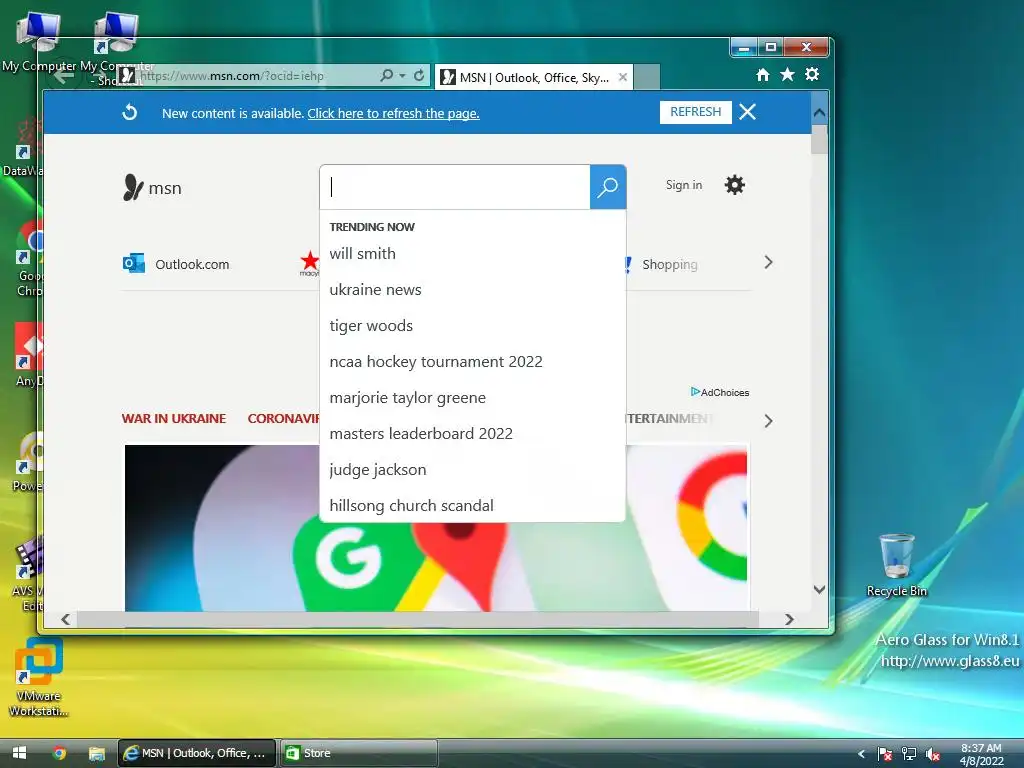Viewport: 1024px width, 768px height.
Task: Expand MSN shortcuts row right chevron
Action: point(769,263)
